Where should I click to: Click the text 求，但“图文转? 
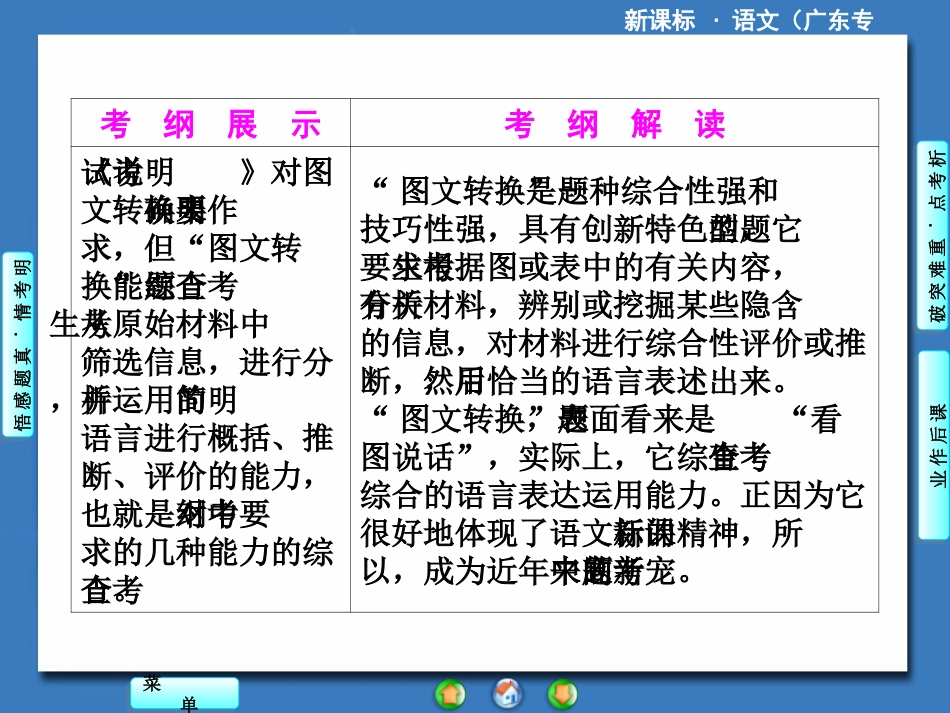coord(191,248)
